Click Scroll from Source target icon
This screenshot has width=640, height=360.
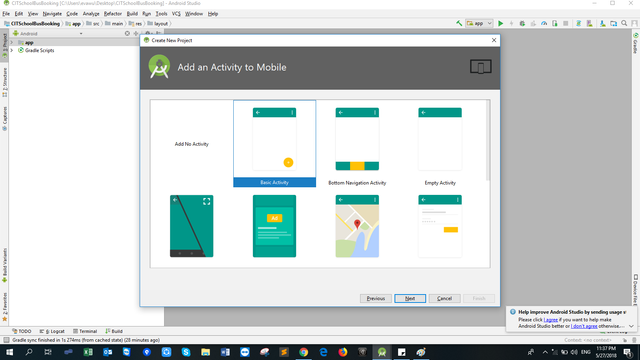(x=127, y=33)
